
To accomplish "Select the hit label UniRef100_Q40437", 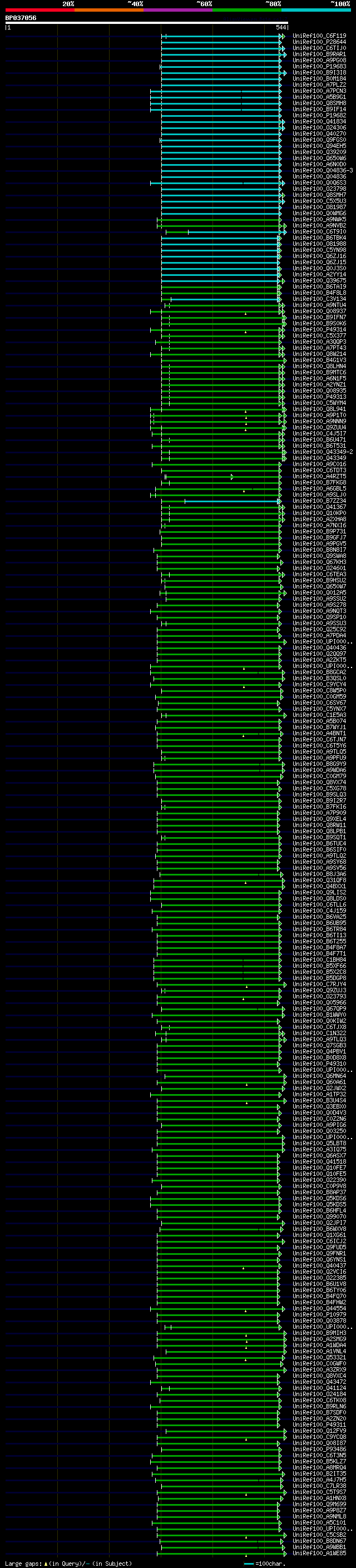I will coord(319,1266).
